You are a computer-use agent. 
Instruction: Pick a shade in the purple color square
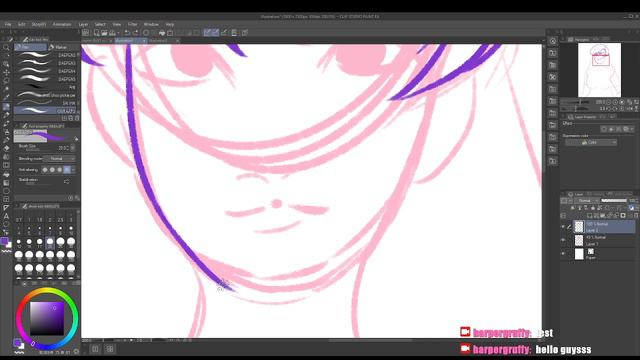click(x=47, y=318)
